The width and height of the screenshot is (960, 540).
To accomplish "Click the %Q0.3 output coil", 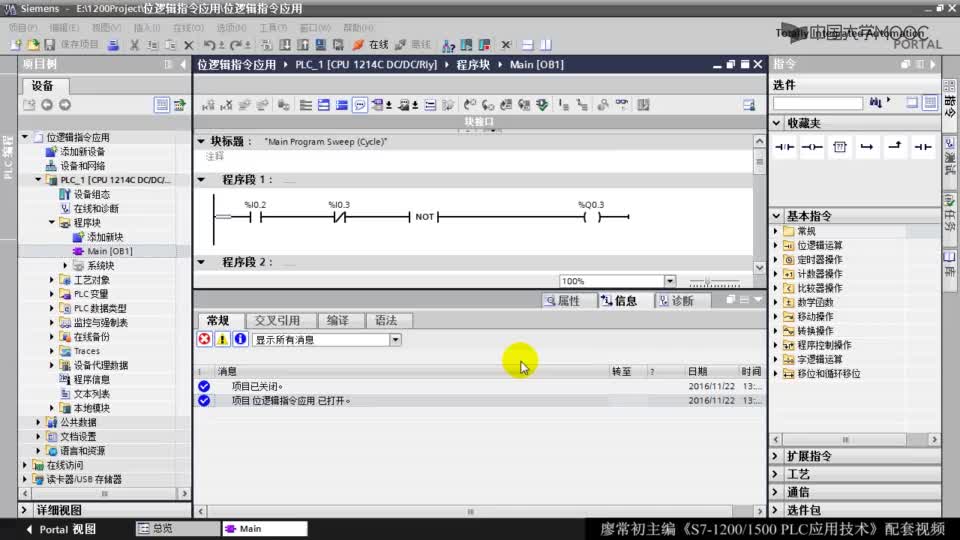I will point(591,217).
